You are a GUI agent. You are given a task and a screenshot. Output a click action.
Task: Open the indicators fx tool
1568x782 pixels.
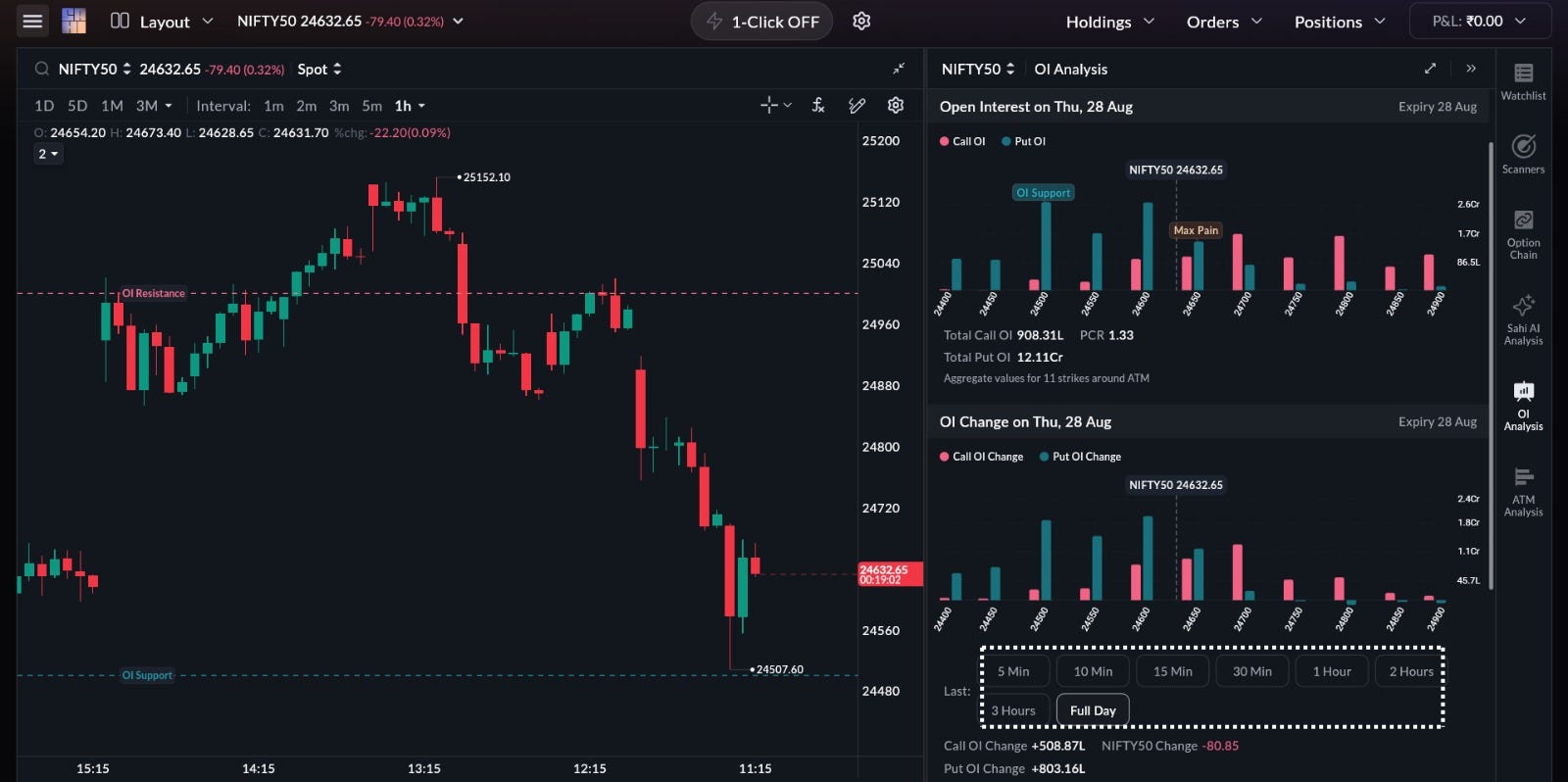click(818, 105)
